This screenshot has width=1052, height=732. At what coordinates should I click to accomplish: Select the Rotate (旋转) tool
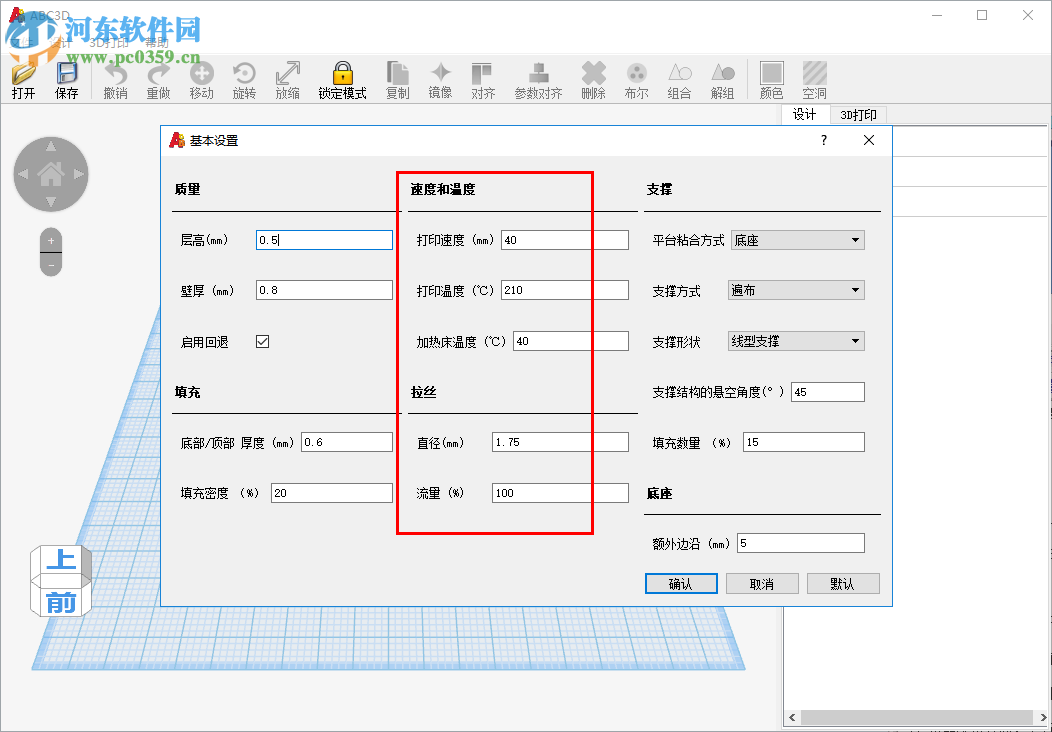point(244,81)
